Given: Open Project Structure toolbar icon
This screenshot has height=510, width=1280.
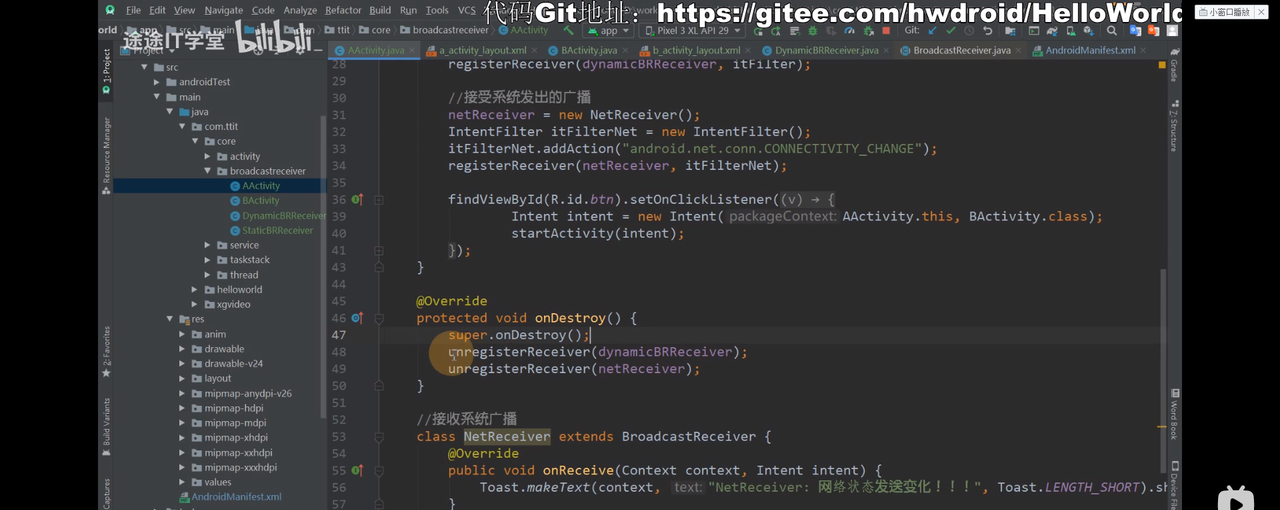Looking at the screenshot, I should (1010, 31).
